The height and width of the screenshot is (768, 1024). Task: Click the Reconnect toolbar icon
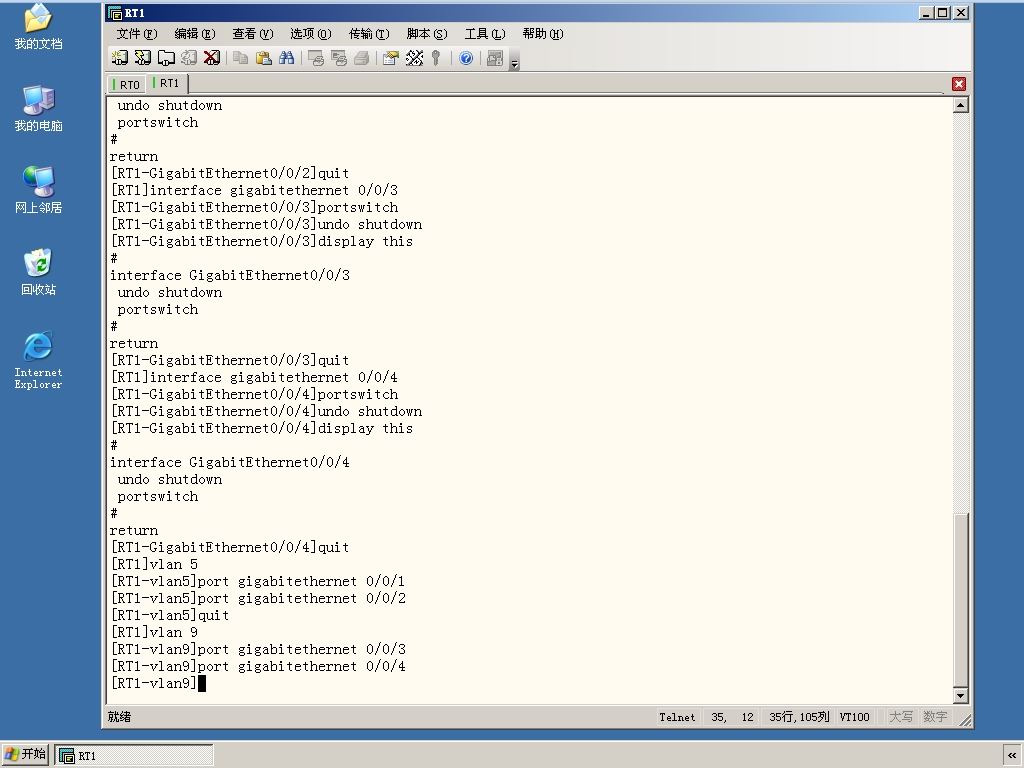[x=189, y=58]
